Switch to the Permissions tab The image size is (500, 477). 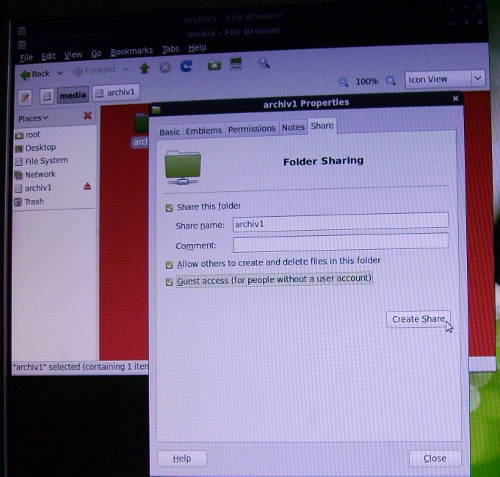[x=252, y=129]
